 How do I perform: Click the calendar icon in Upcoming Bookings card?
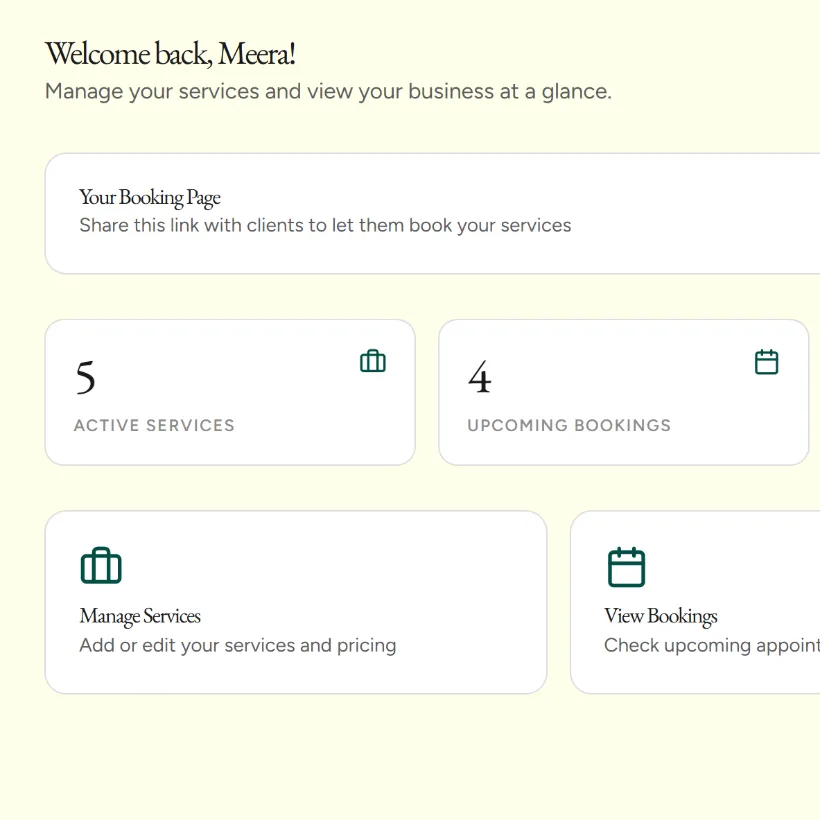[767, 362]
